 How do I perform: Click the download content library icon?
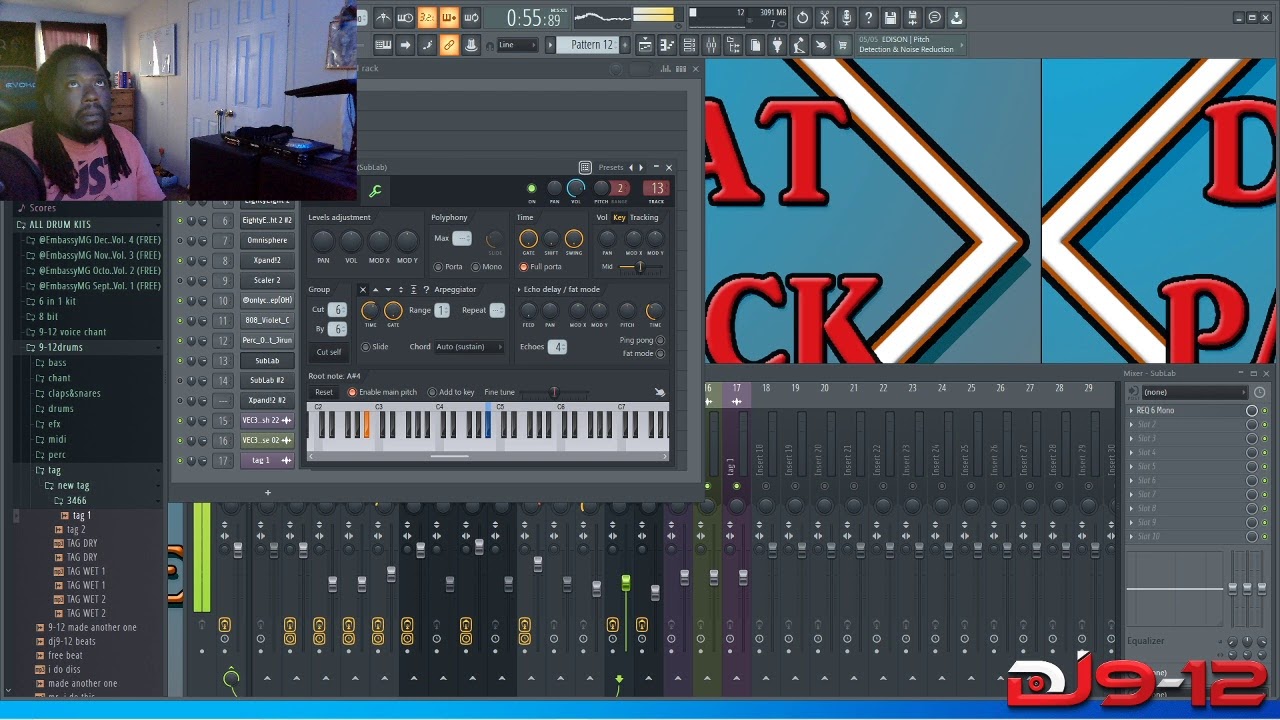click(x=956, y=17)
